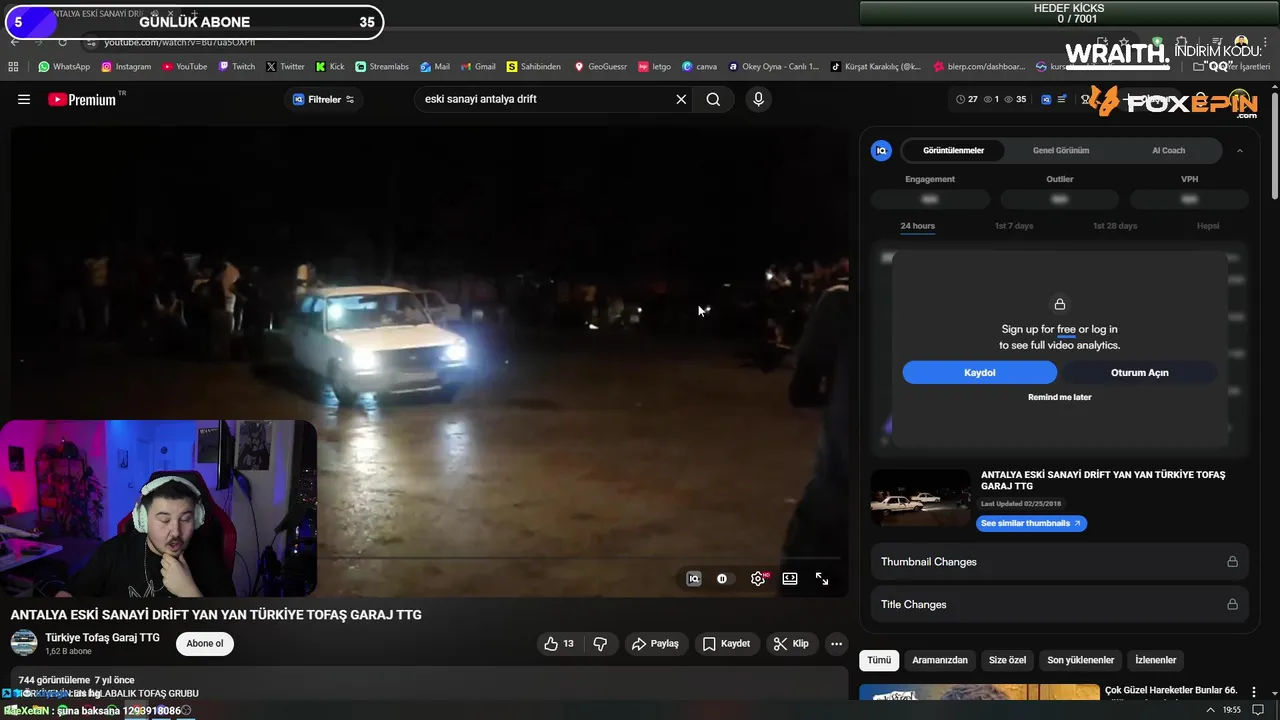
Task: Dislike the video with thumbs down
Action: coord(600,644)
